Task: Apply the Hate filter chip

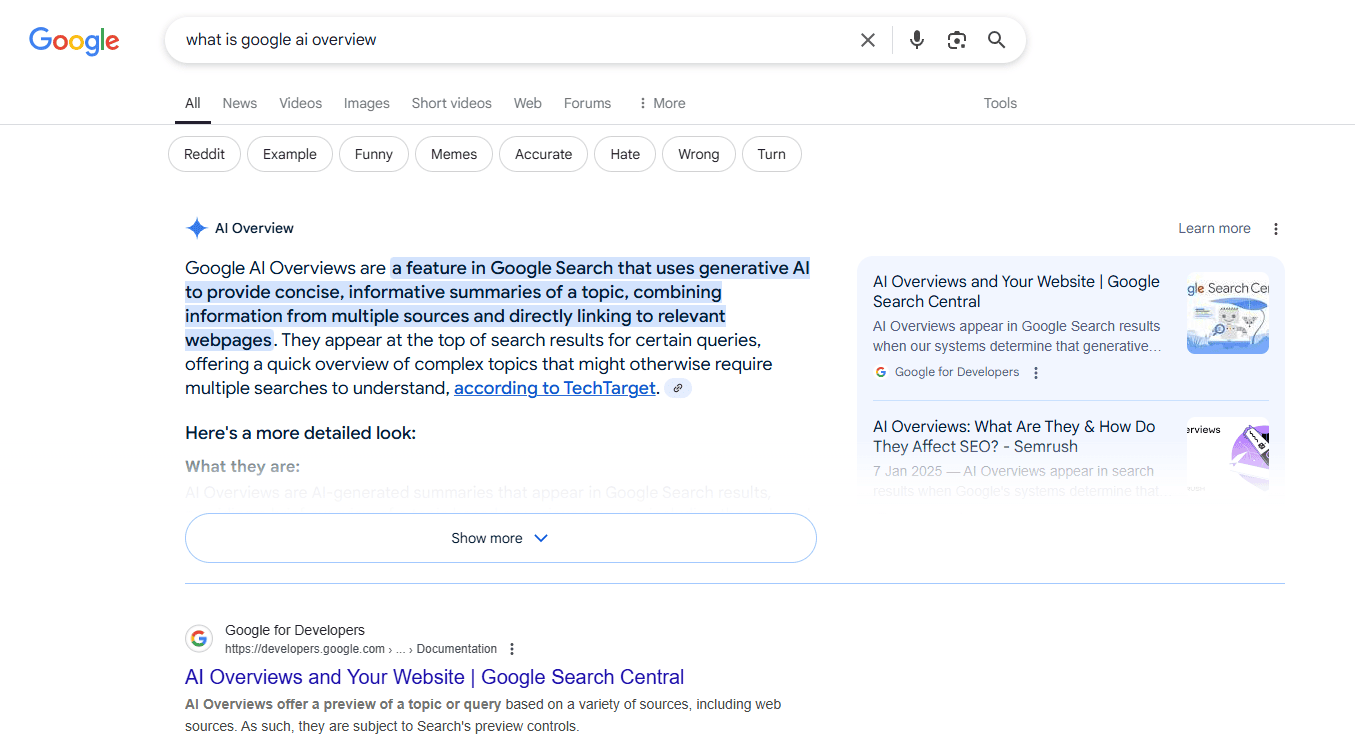Action: [x=625, y=154]
